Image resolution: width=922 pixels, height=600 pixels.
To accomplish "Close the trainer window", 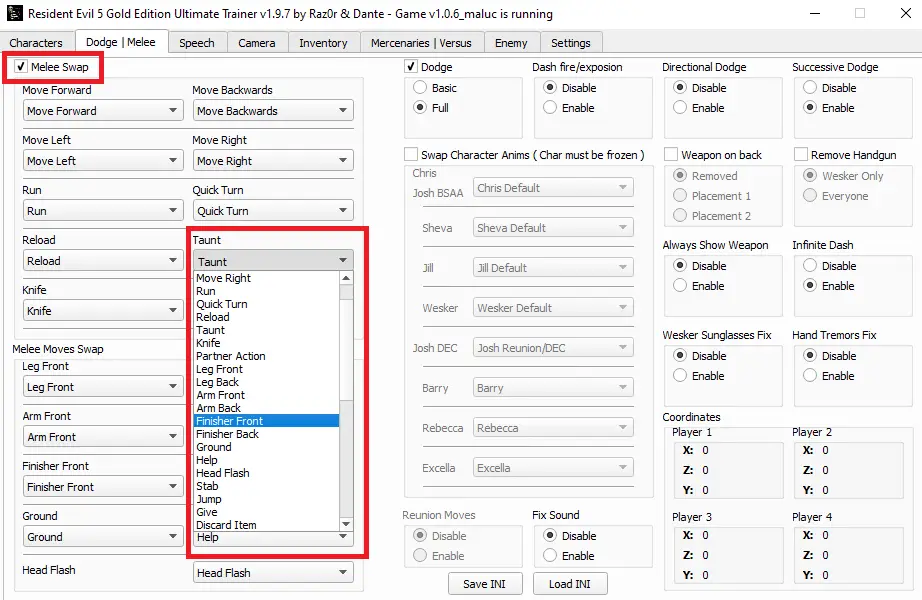I will (906, 14).
